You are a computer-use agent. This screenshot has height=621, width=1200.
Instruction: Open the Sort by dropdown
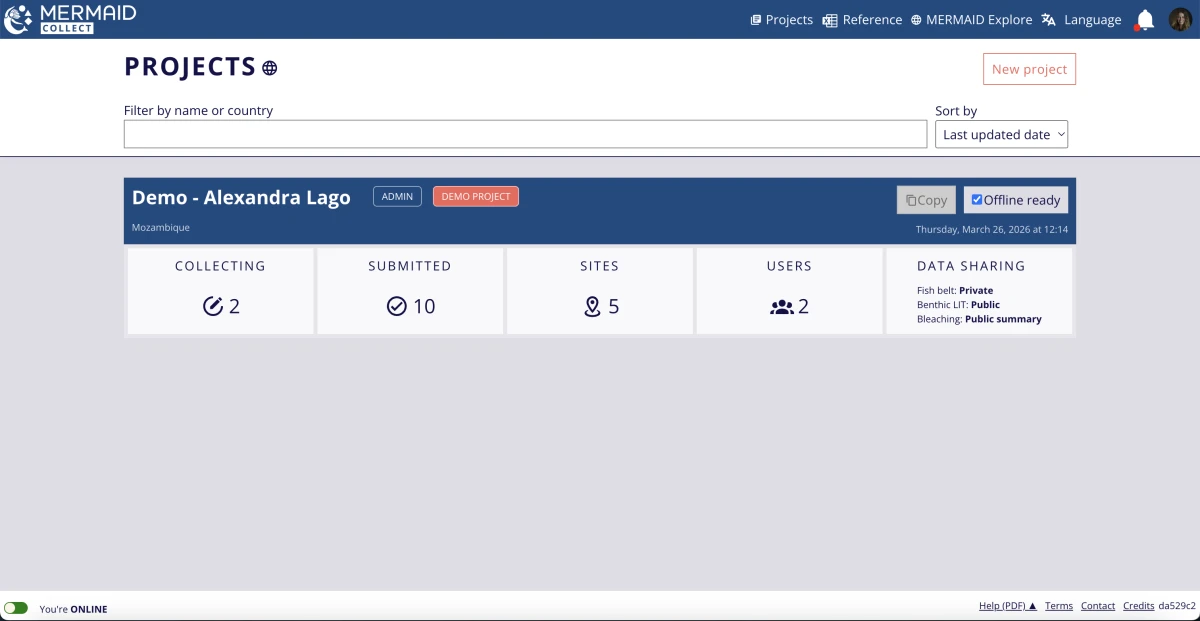[1001, 134]
